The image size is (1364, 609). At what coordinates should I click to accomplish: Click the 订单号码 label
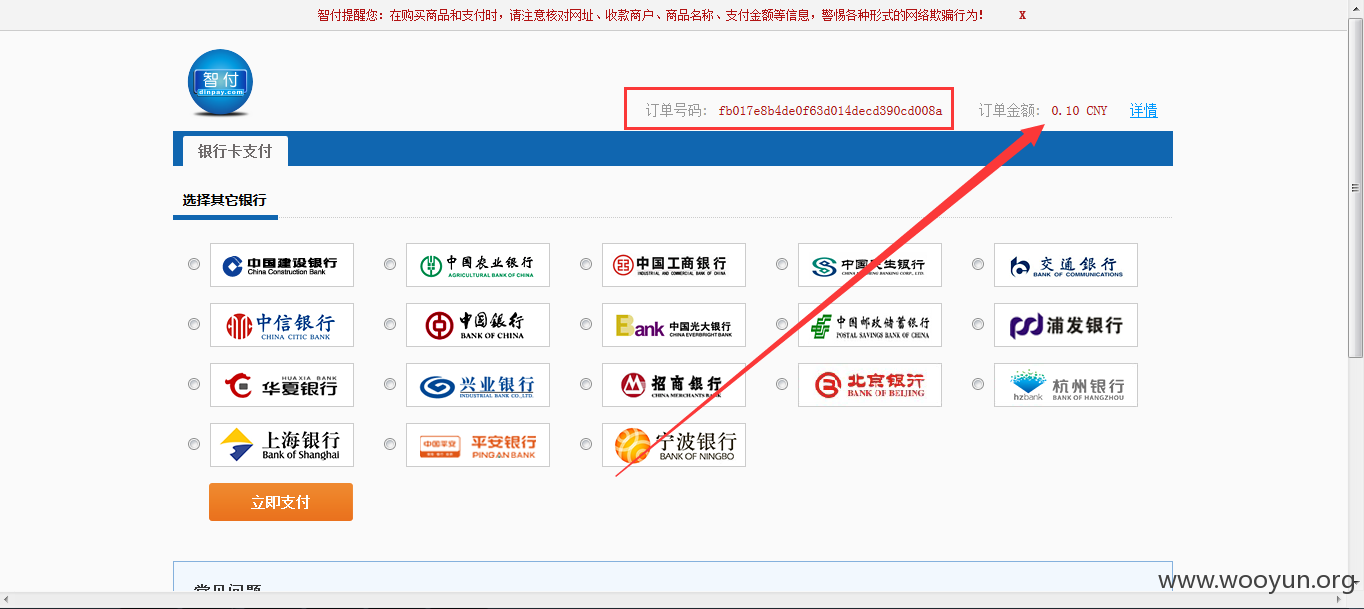[x=677, y=111]
